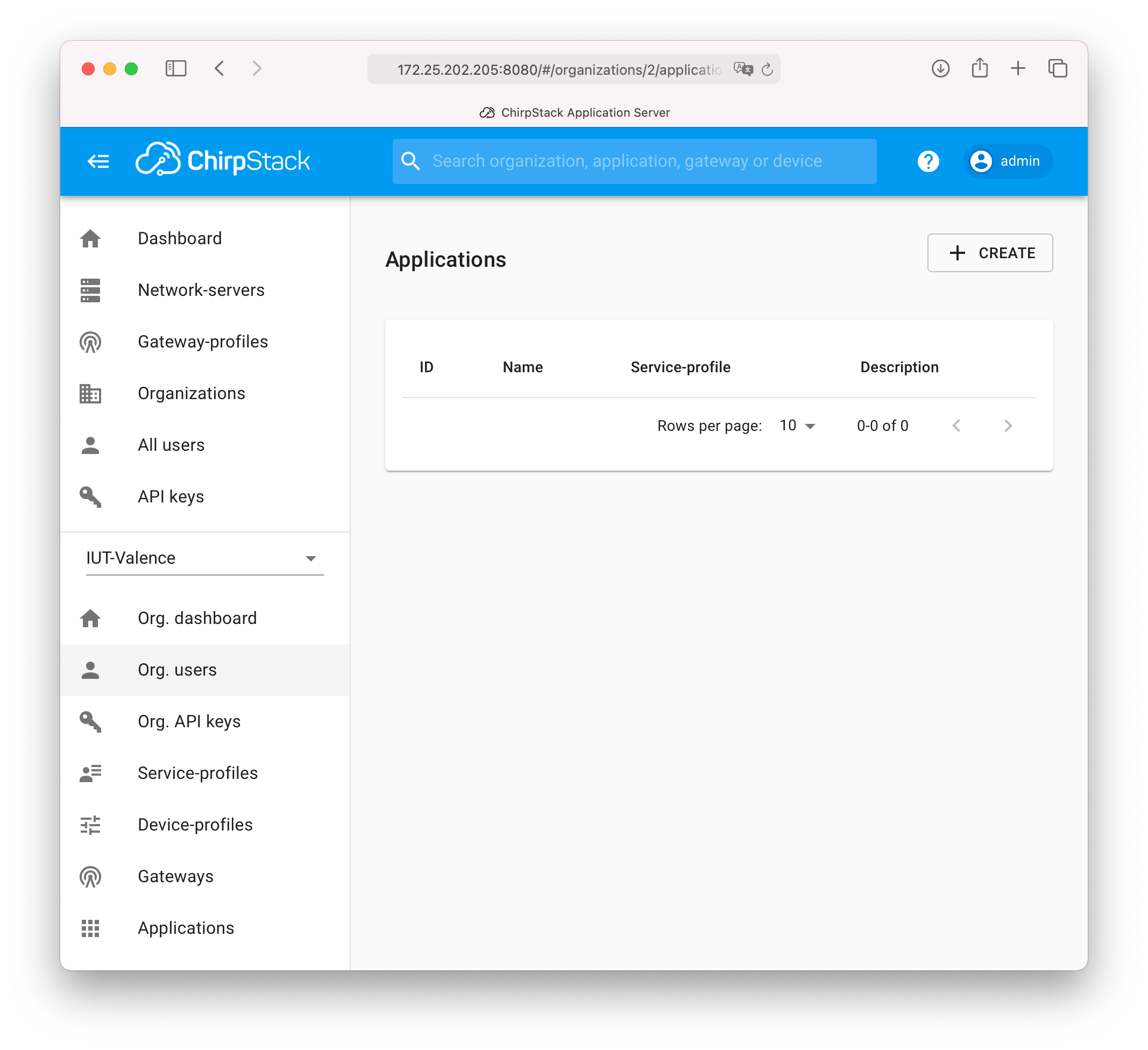
Task: Open Network-servers section
Action: point(200,289)
